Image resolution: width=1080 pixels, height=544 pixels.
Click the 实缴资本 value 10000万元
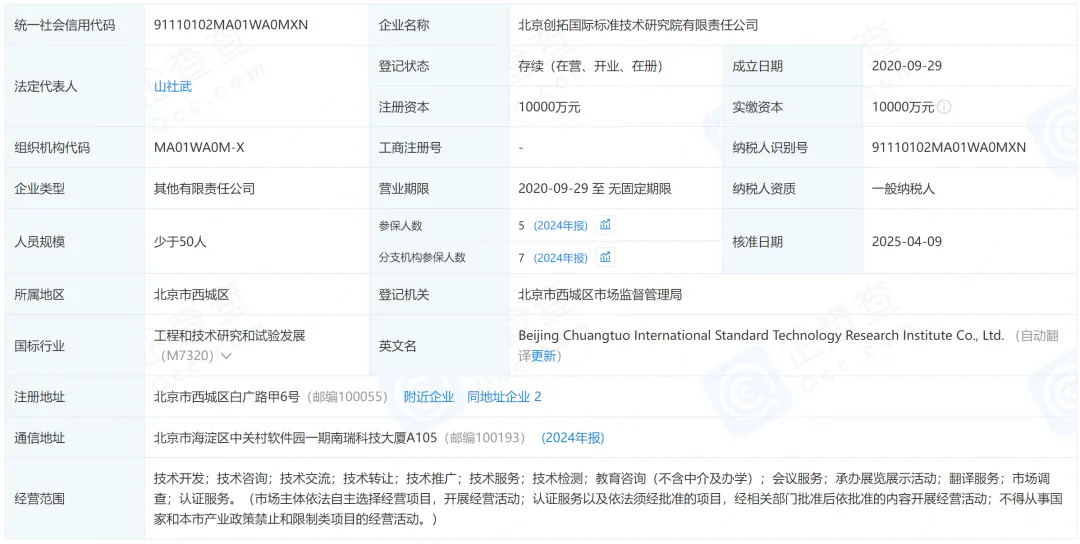(x=902, y=107)
